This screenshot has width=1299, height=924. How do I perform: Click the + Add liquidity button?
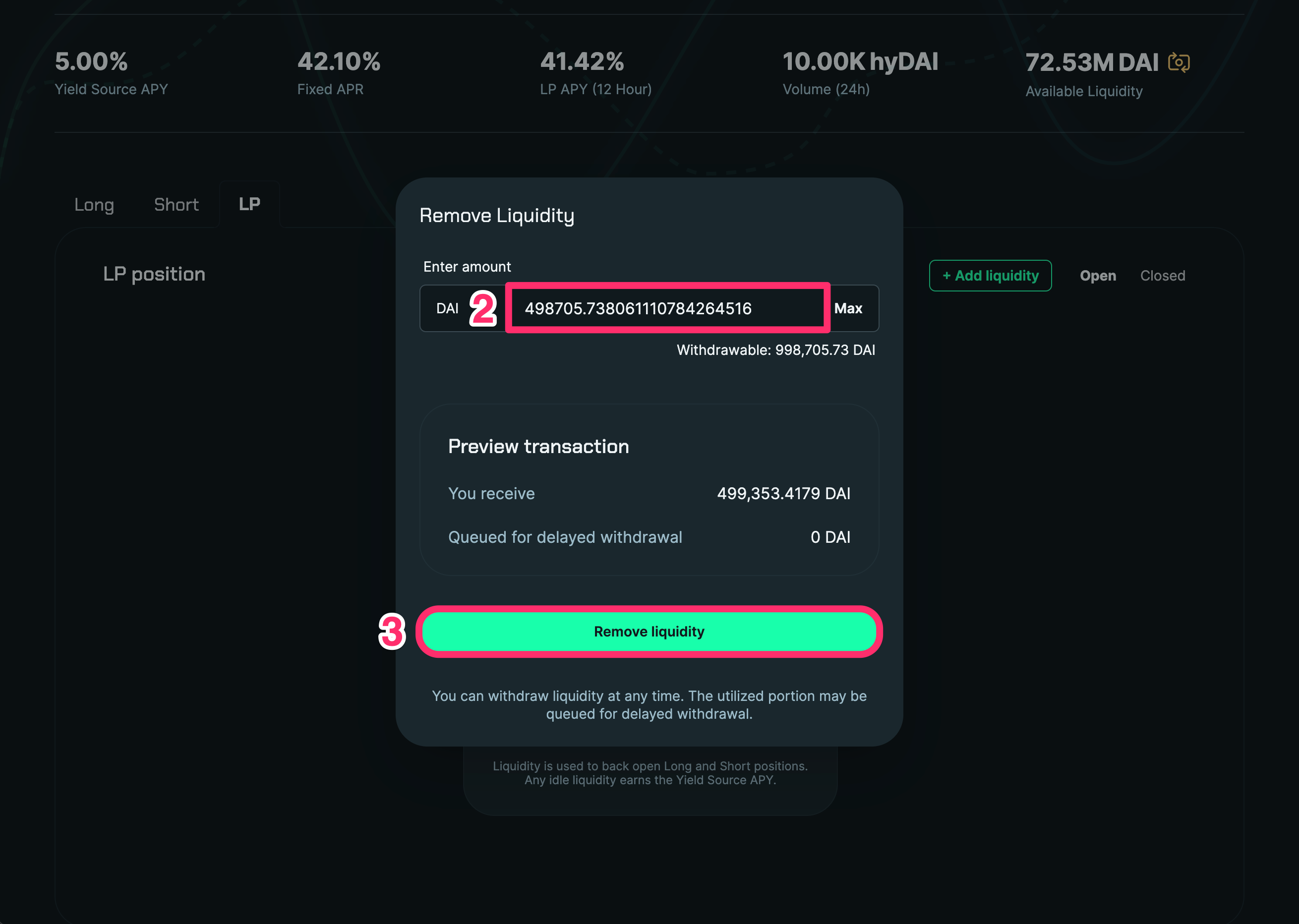990,276
